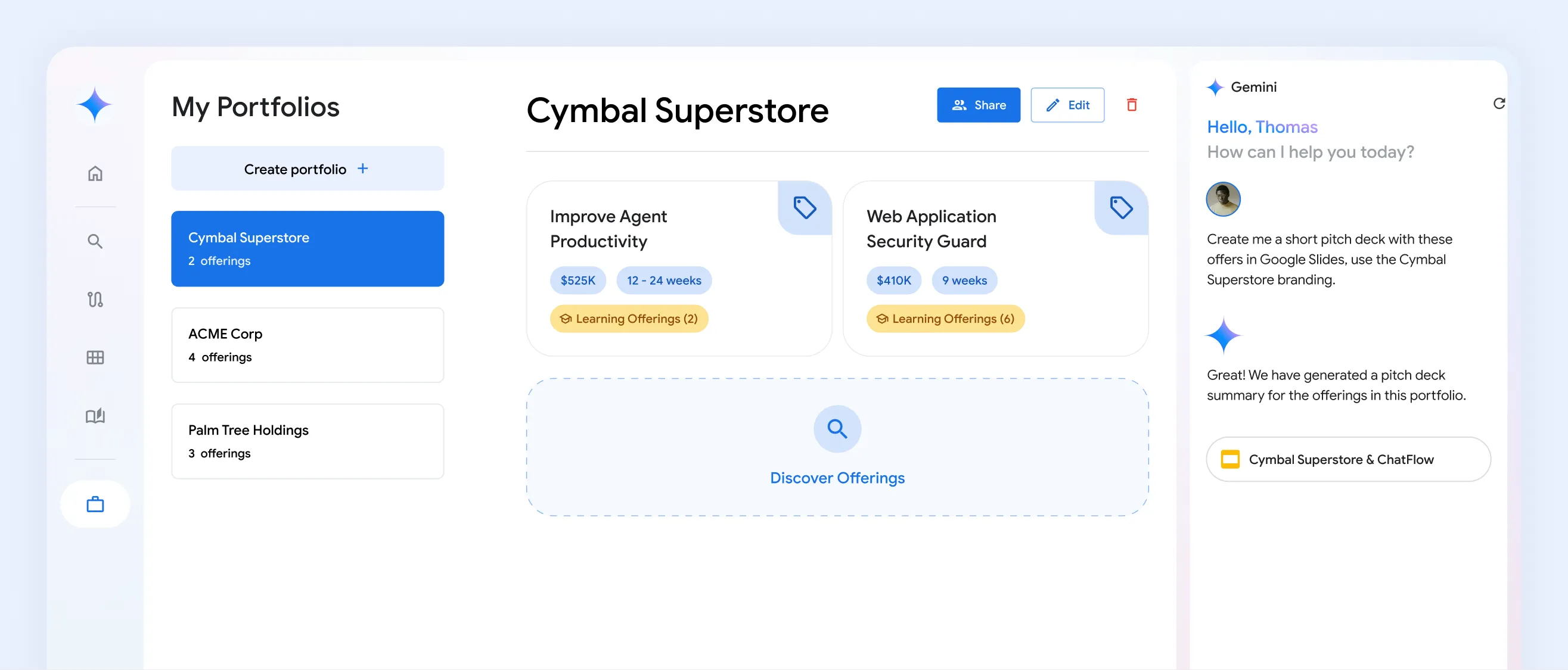1568x670 pixels.
Task: Open the Home icon in sidebar
Action: coord(95,173)
